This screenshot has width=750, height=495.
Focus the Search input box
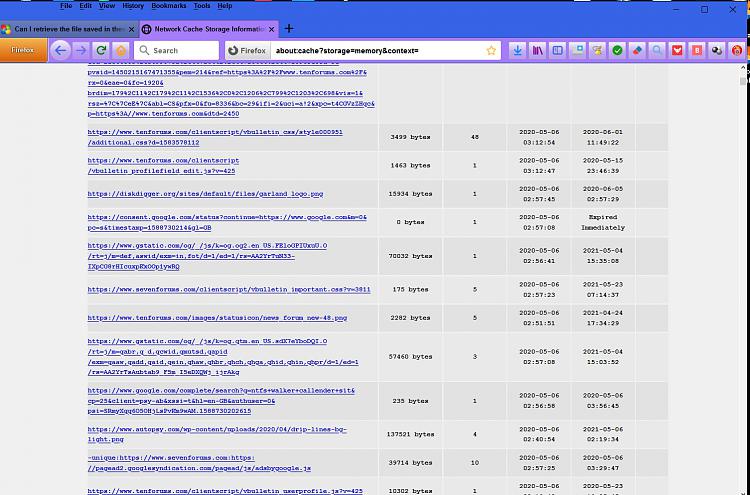pyautogui.click(x=176, y=50)
